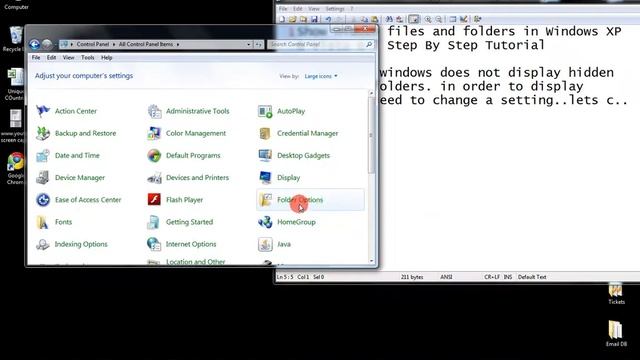Screen dimensions: 640x360
Task: Refresh the Control Panel address bar
Action: pos(259,44)
